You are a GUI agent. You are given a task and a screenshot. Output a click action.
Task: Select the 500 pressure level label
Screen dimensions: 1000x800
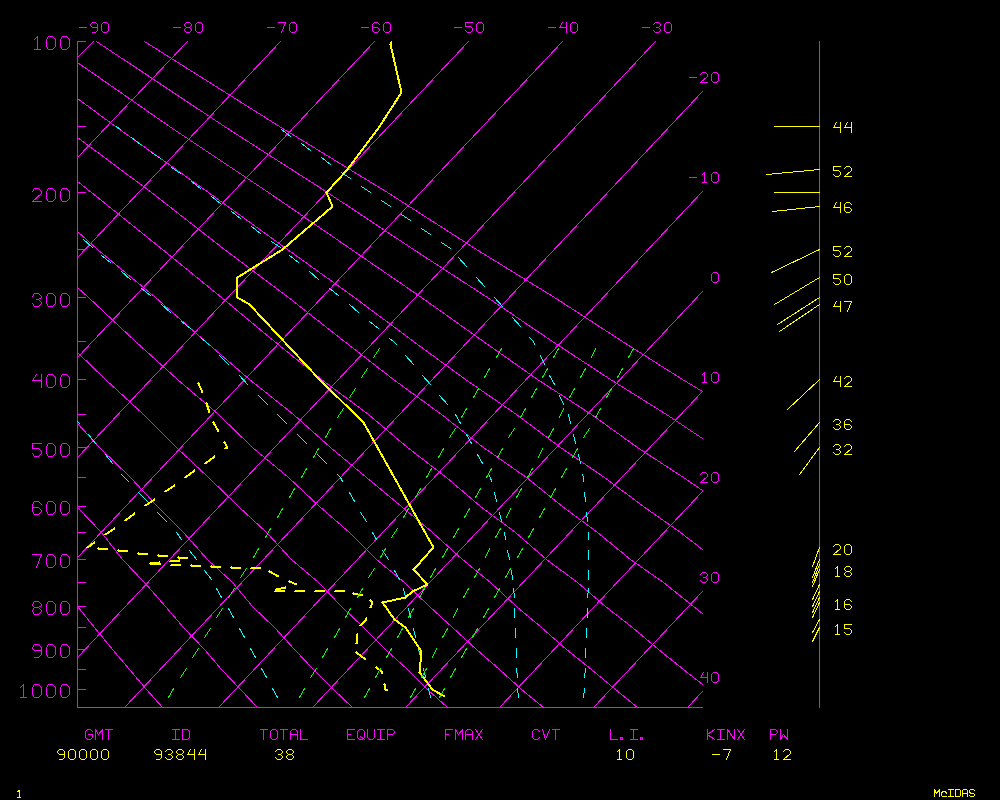click(x=51, y=450)
